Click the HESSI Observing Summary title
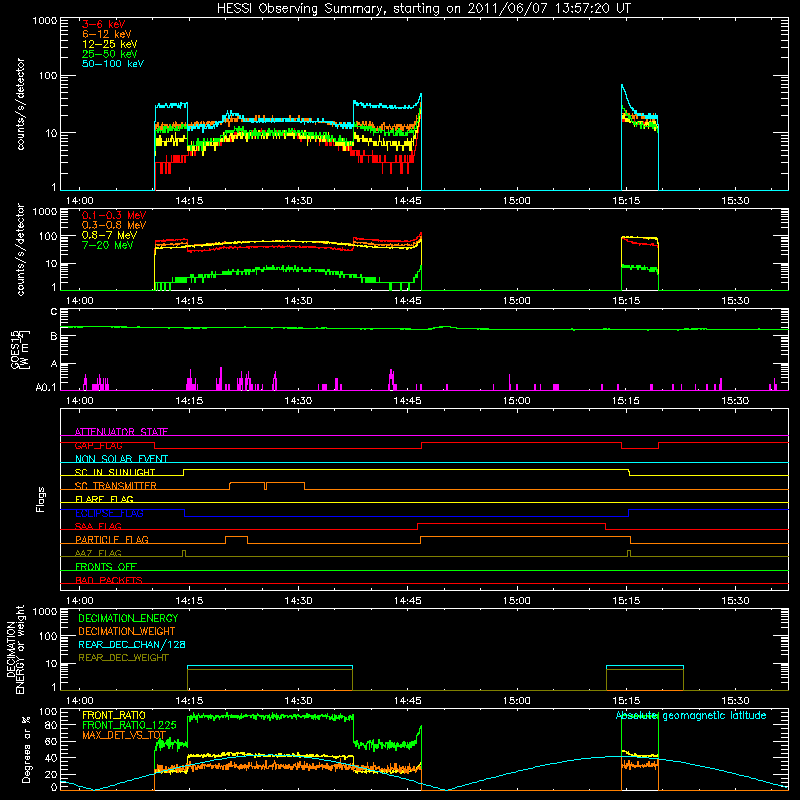800x800 pixels. [424, 9]
